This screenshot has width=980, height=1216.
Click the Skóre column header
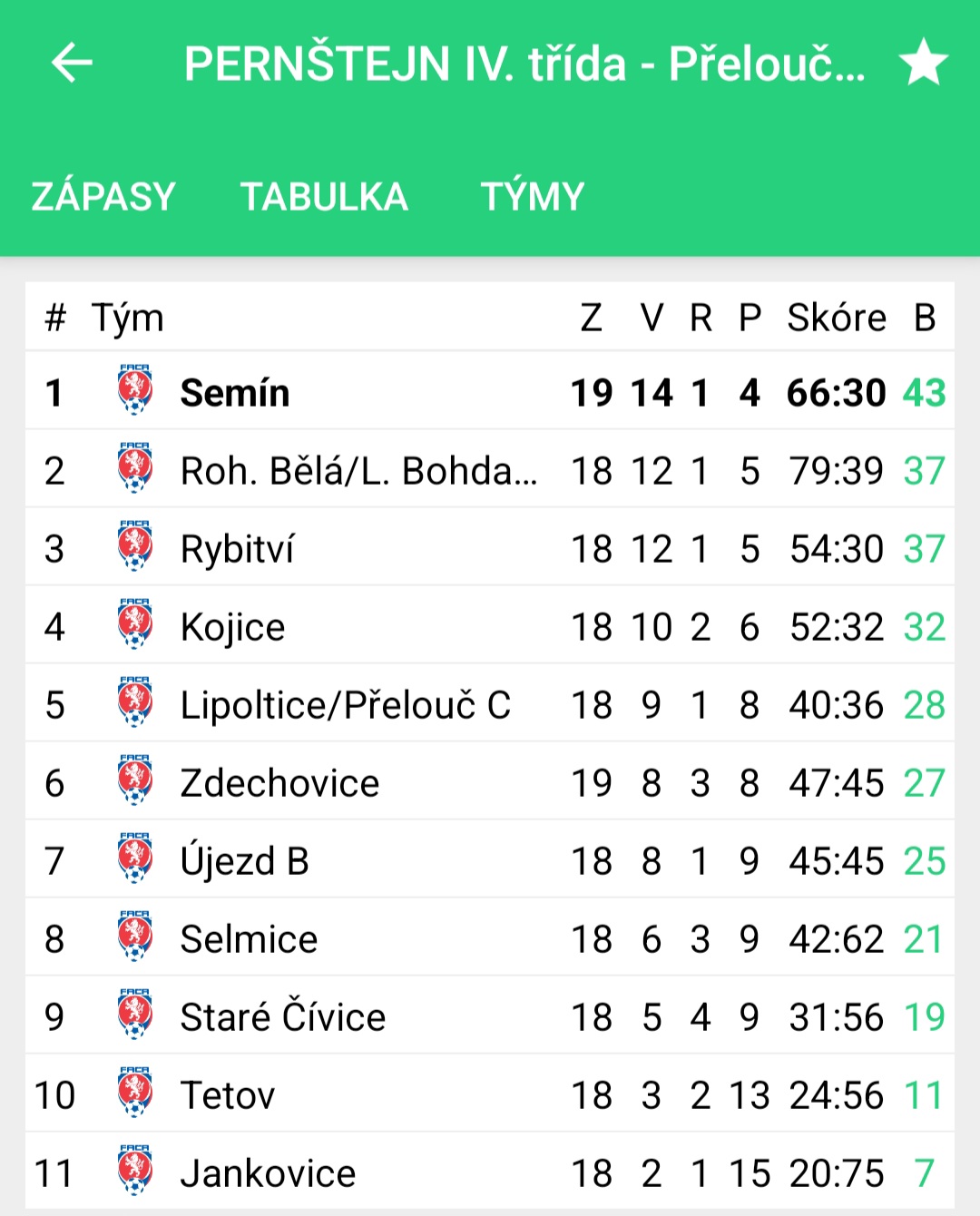836,318
